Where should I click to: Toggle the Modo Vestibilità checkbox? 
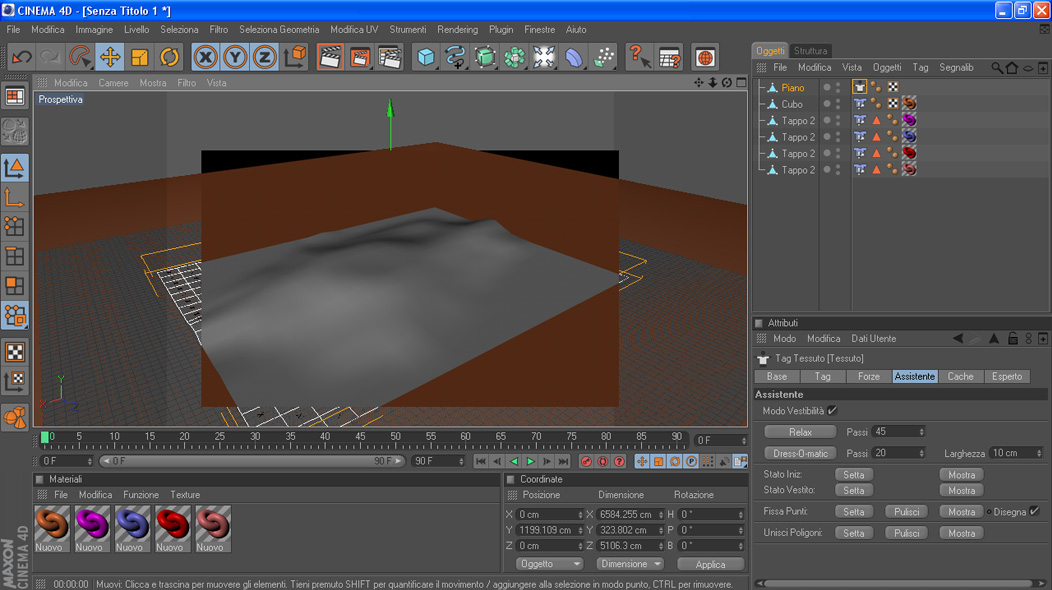coord(832,411)
